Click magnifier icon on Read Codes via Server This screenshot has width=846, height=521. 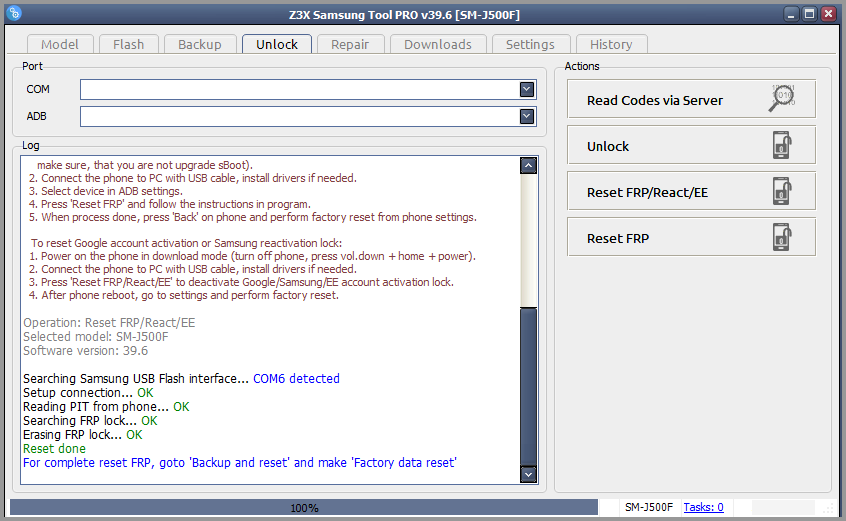[782, 98]
